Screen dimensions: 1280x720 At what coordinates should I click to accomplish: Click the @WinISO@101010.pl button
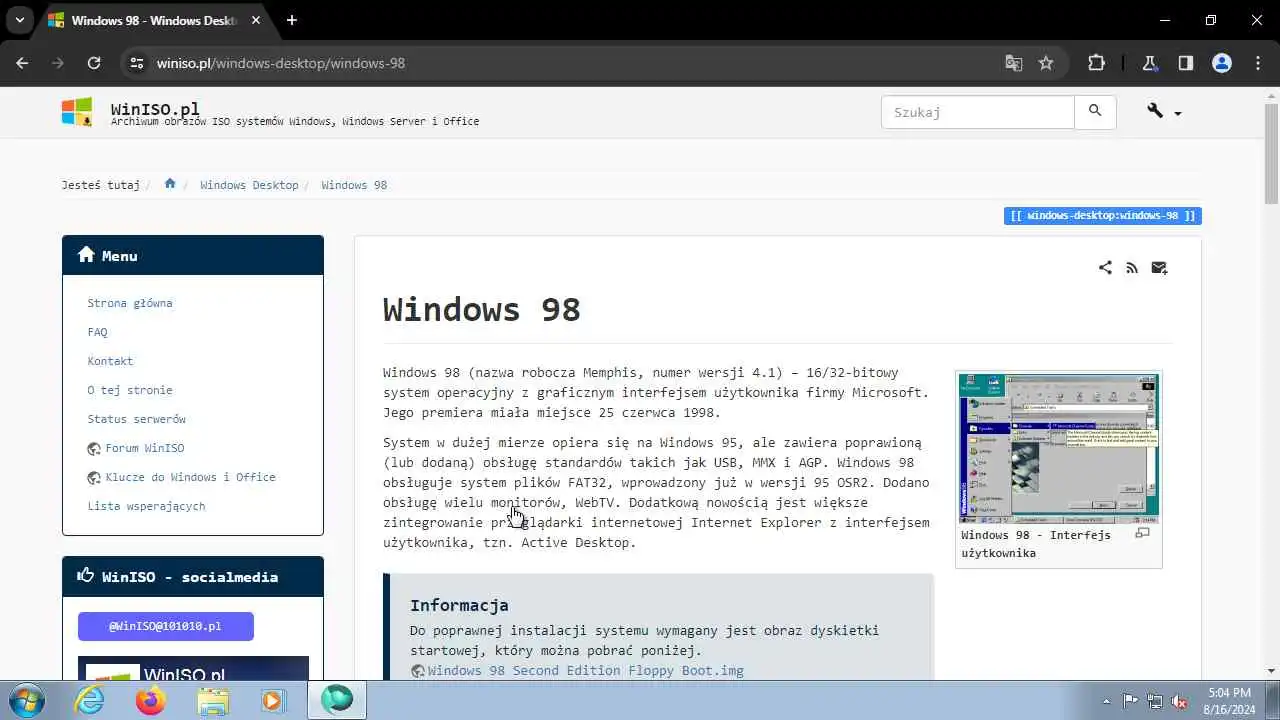coord(166,626)
